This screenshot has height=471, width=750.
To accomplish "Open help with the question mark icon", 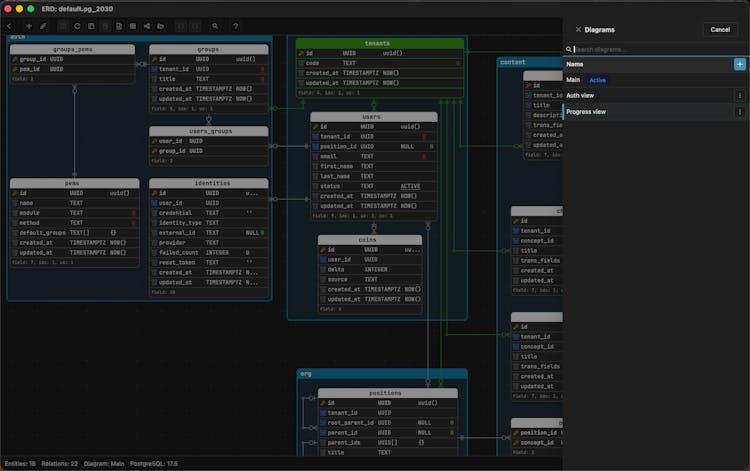I will click(235, 26).
